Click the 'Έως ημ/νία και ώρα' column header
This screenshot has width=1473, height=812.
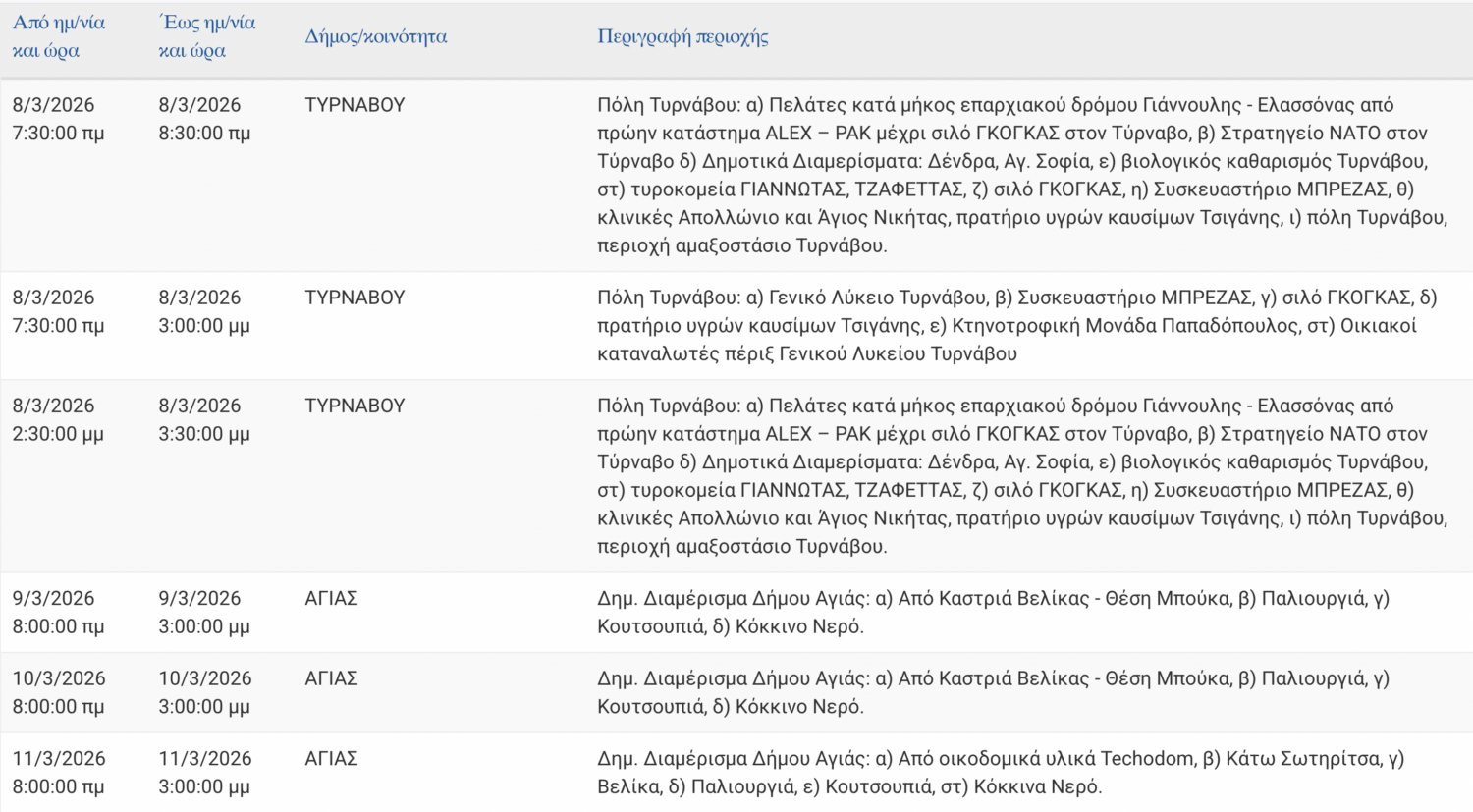tap(206, 36)
